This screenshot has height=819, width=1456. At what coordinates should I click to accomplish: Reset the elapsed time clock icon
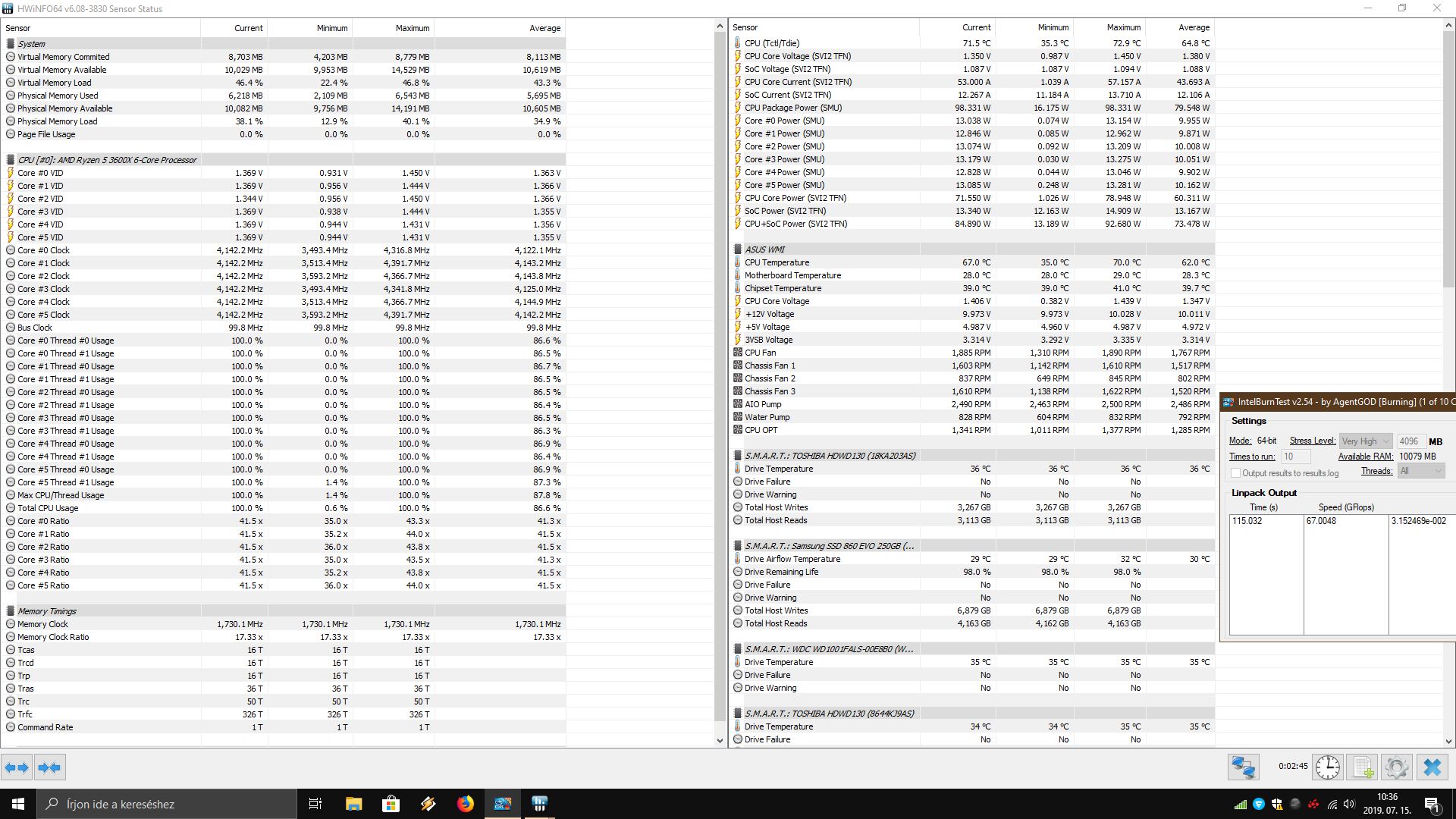(1328, 767)
